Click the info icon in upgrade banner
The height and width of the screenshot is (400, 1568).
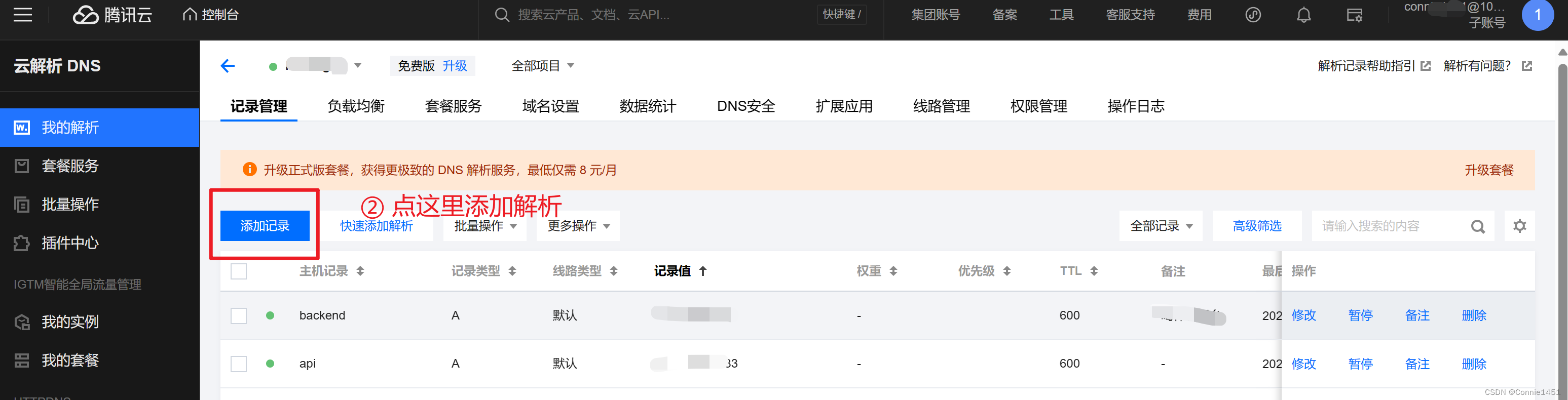click(249, 170)
